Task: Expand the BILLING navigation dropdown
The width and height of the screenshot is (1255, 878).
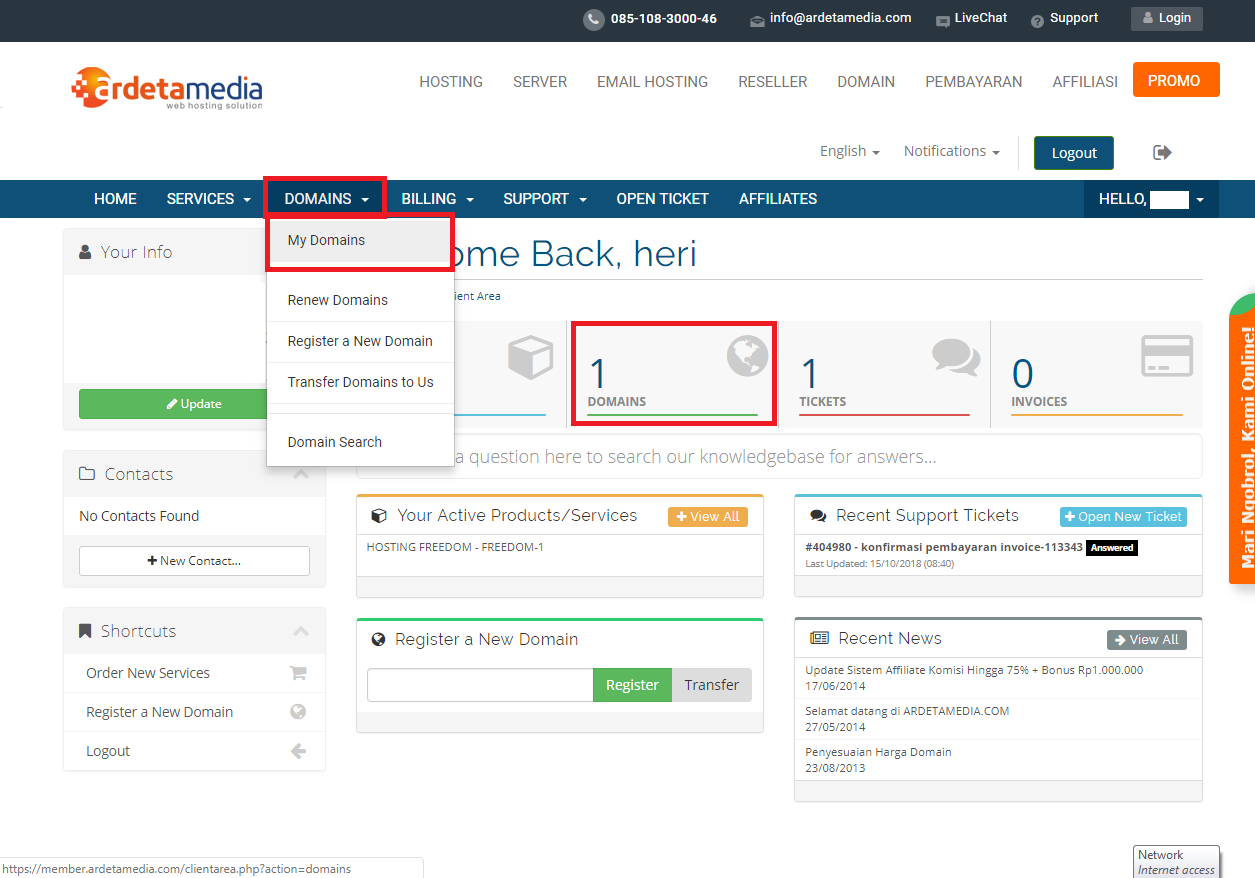Action: [x=436, y=198]
